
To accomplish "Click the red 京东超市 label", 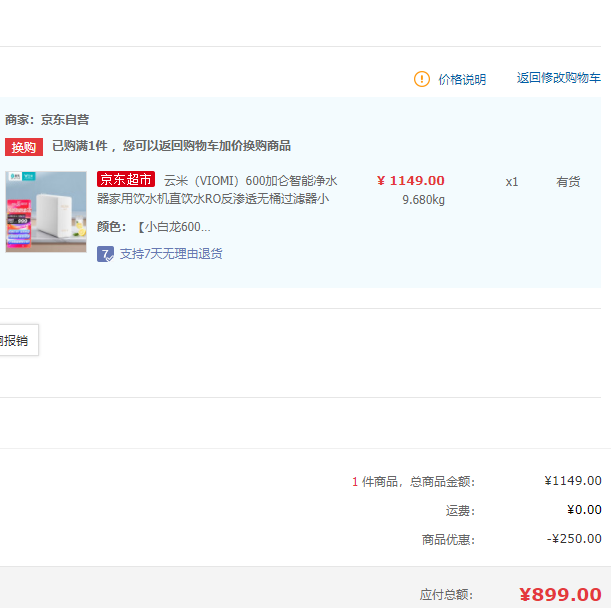I will pos(126,179).
